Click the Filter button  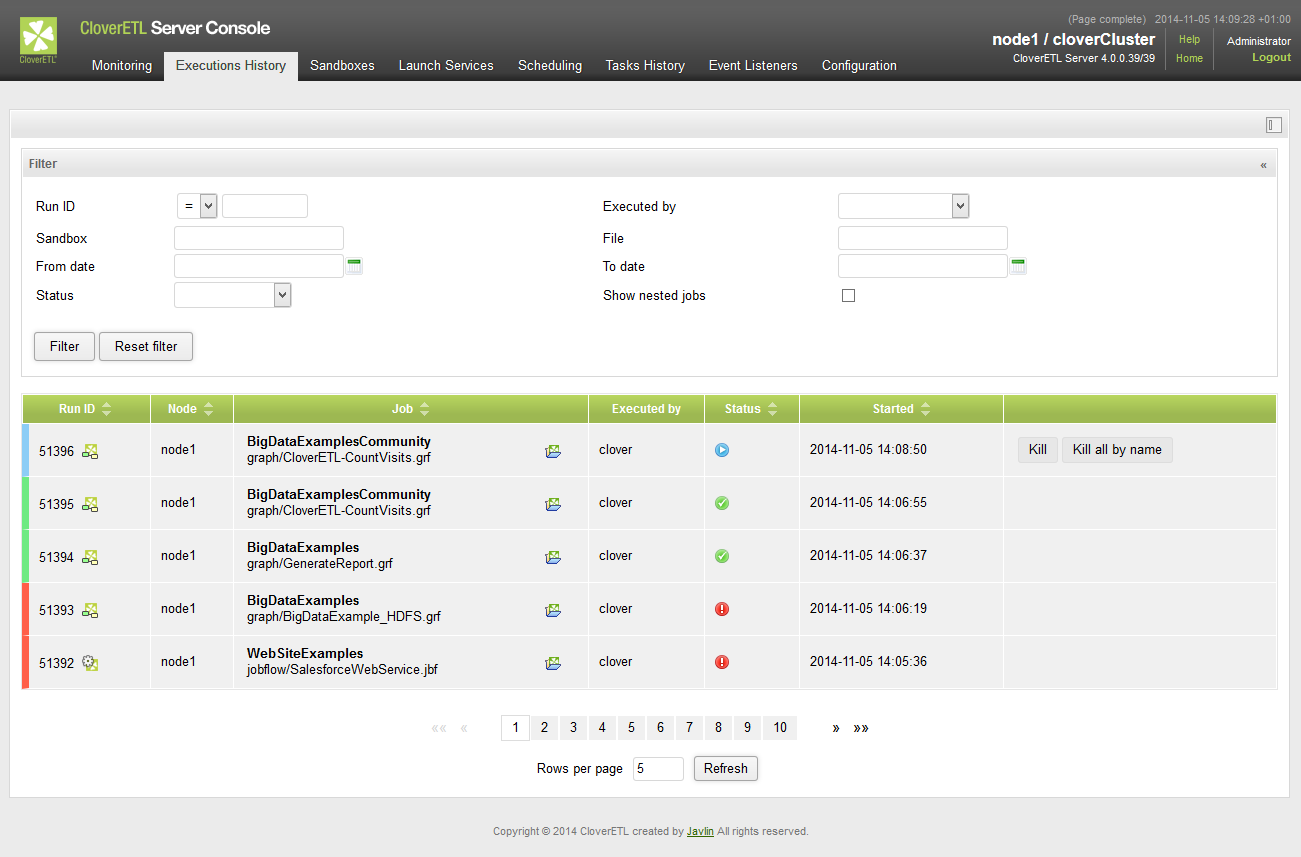[65, 346]
